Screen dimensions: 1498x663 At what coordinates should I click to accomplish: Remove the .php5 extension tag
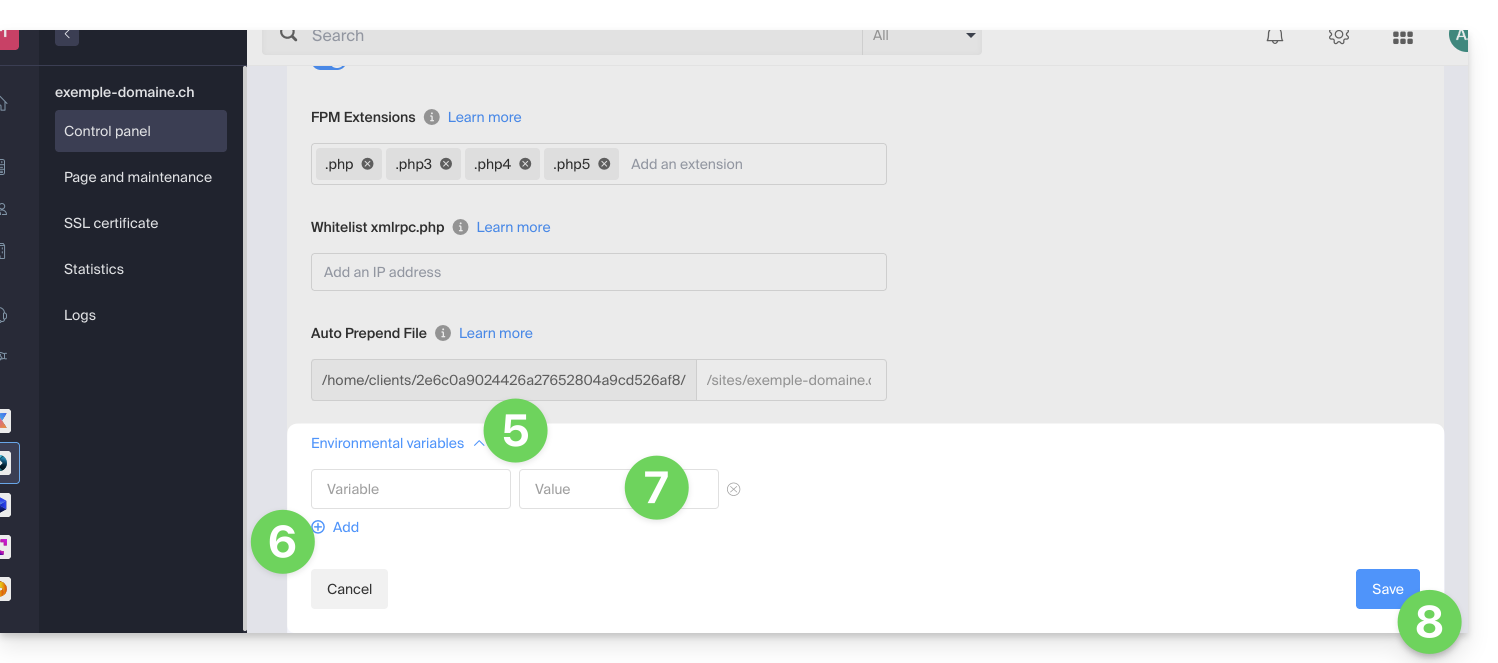(x=604, y=164)
